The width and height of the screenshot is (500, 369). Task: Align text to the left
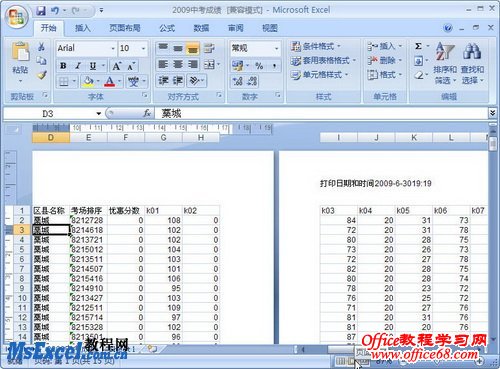pos(163,64)
